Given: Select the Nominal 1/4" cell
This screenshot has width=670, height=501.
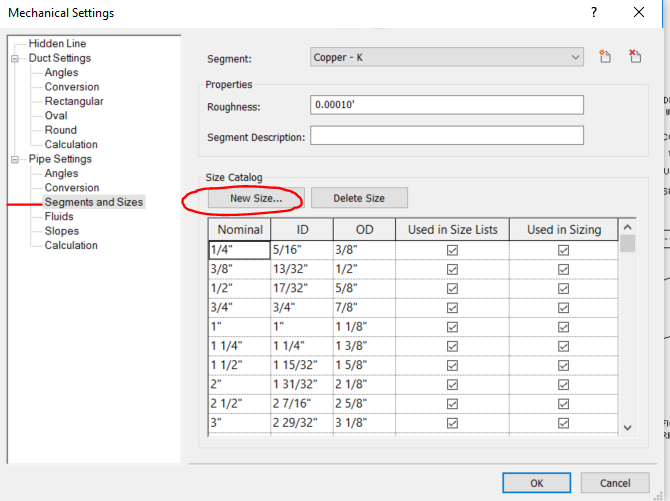Looking at the screenshot, I should (240, 250).
